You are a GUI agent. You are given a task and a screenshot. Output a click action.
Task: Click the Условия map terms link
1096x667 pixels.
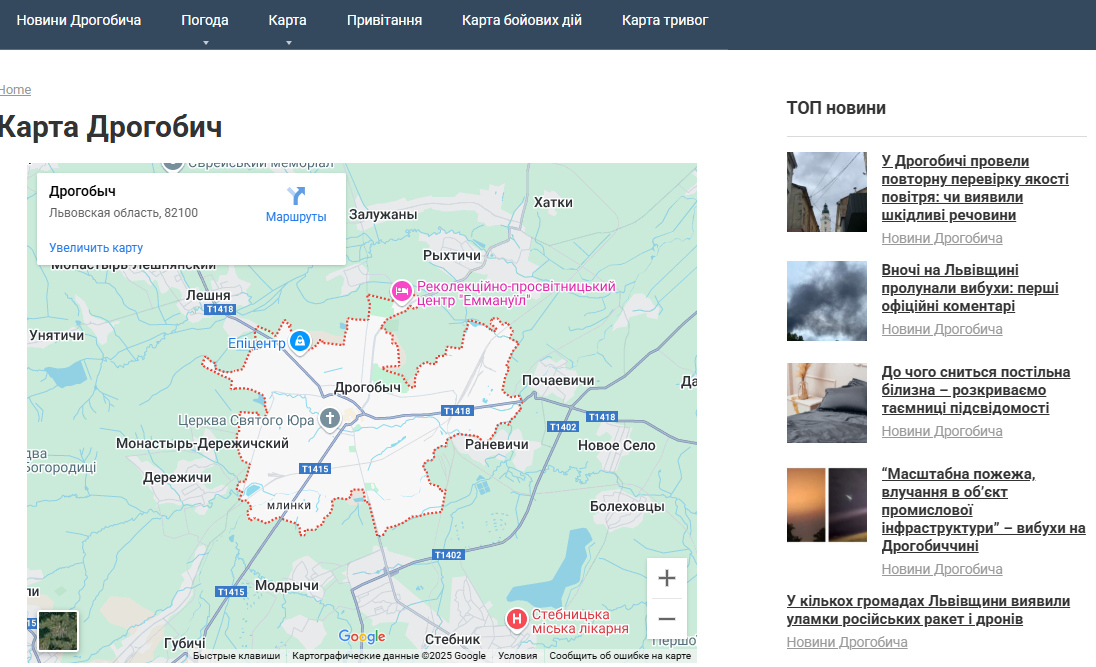tap(517, 656)
